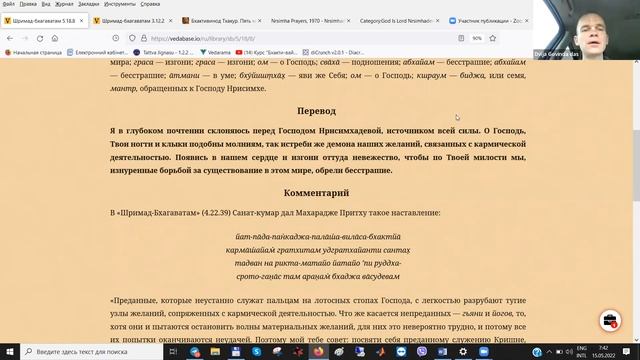Open Електронний кабінет bookmark
This screenshot has width=640, height=360.
tap(98, 52)
